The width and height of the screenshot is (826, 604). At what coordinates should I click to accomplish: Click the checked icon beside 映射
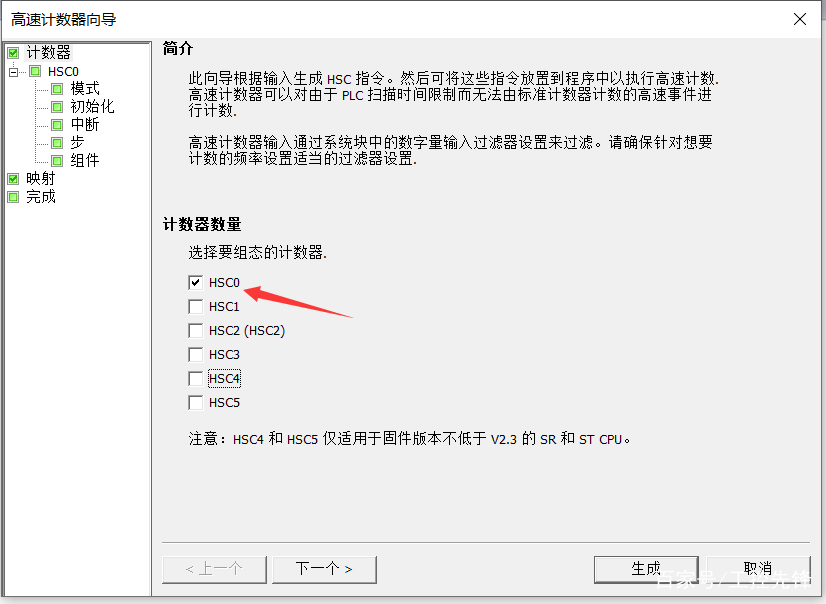[x=13, y=179]
